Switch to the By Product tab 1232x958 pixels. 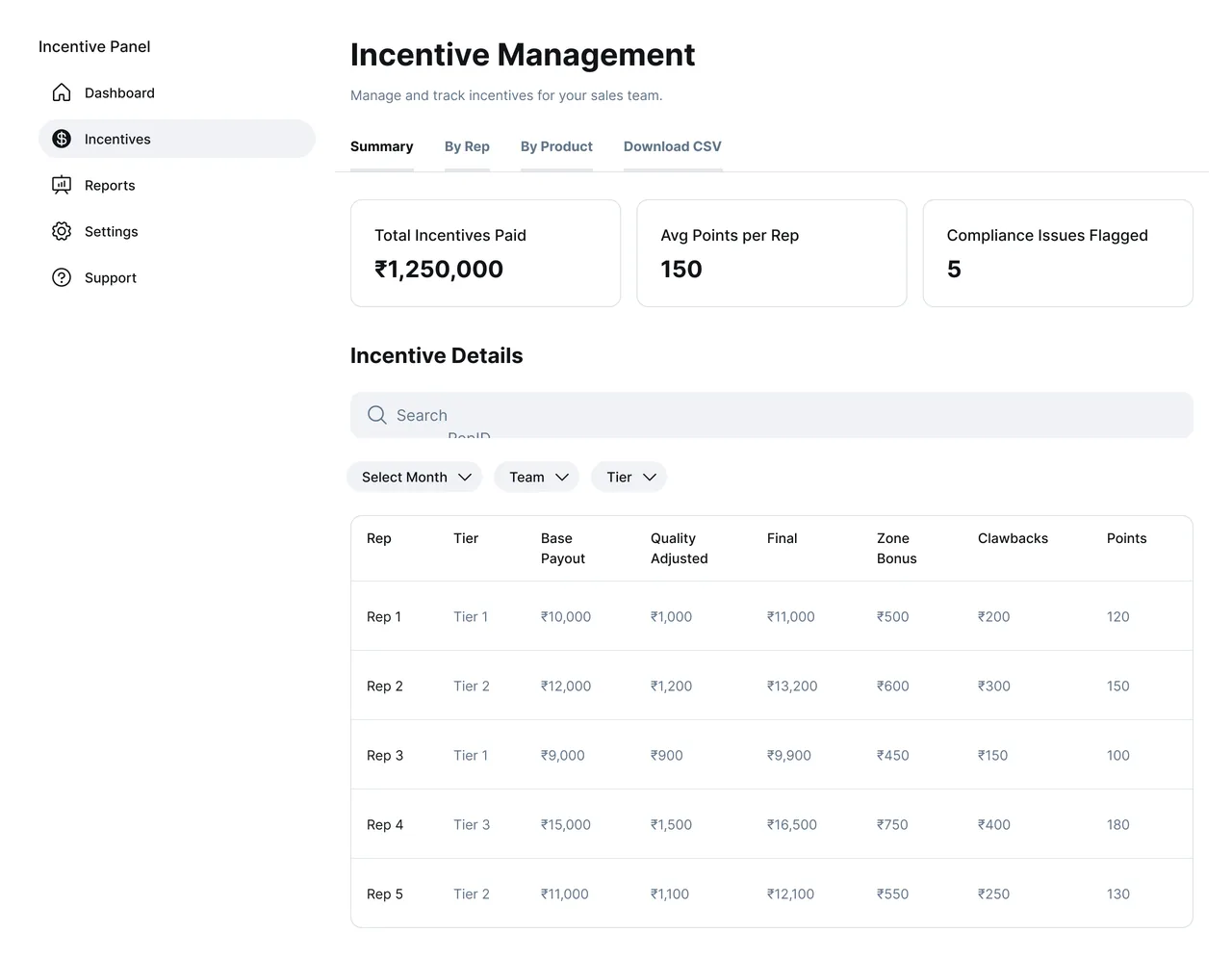(556, 146)
